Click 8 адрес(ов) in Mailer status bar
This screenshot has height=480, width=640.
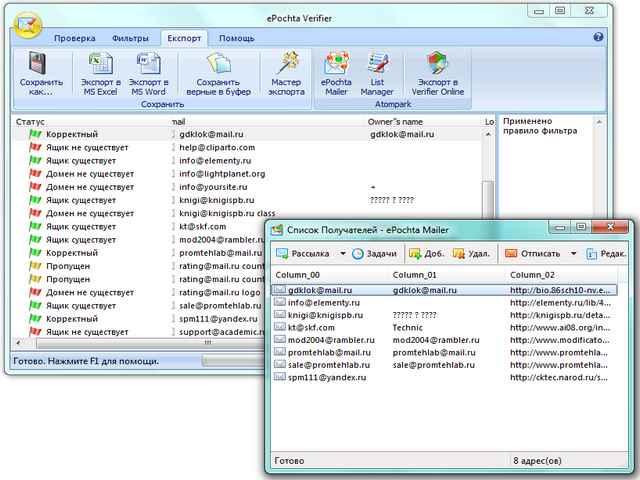537,461
